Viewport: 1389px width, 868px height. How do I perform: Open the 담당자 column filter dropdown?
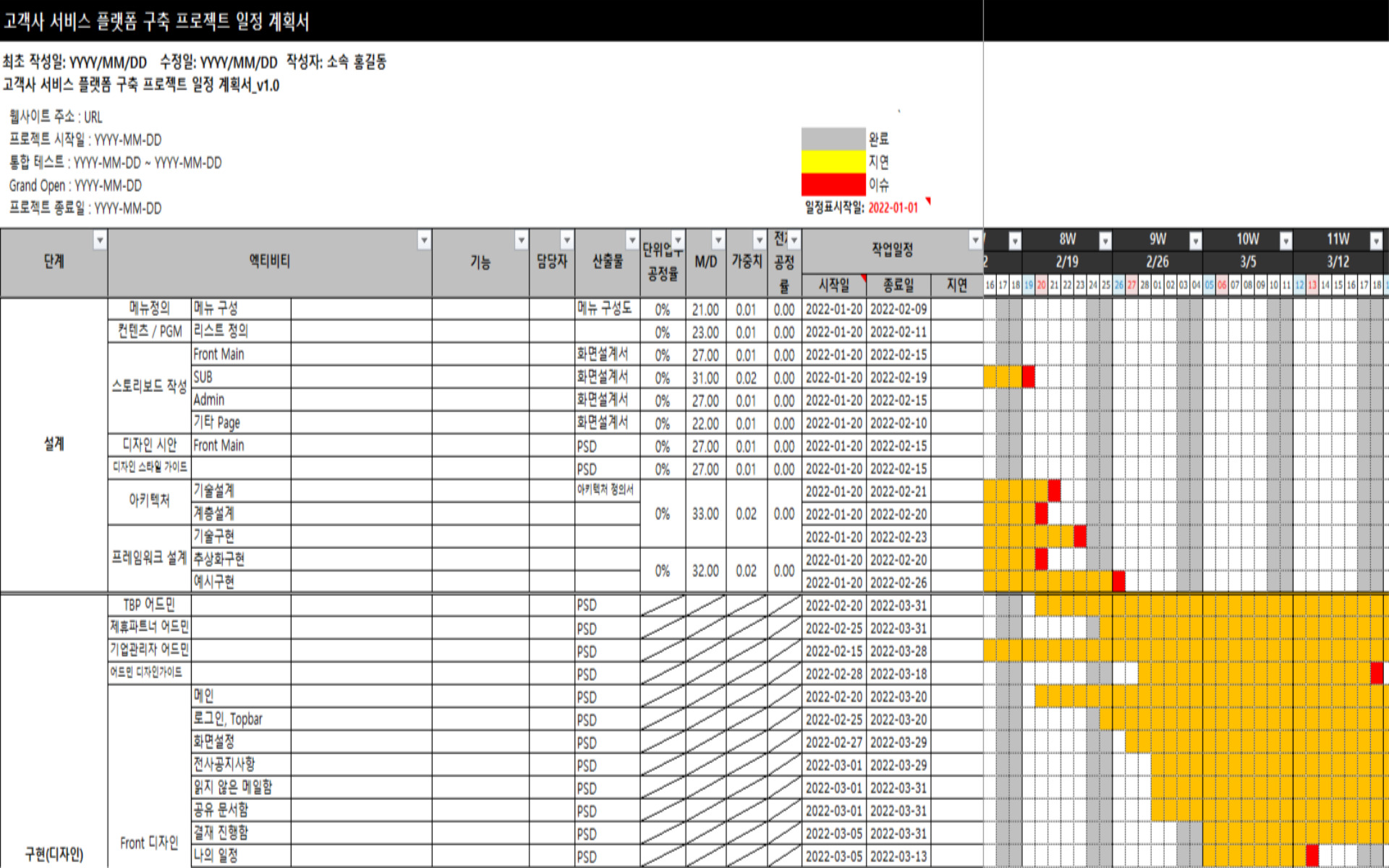coord(566,240)
